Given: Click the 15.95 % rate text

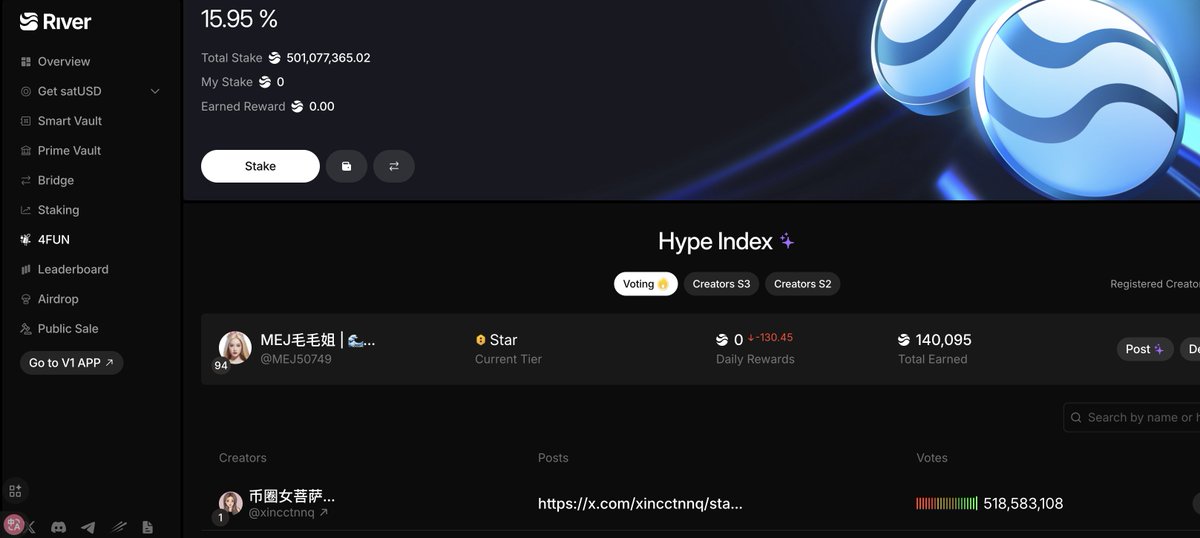Looking at the screenshot, I should (x=240, y=18).
